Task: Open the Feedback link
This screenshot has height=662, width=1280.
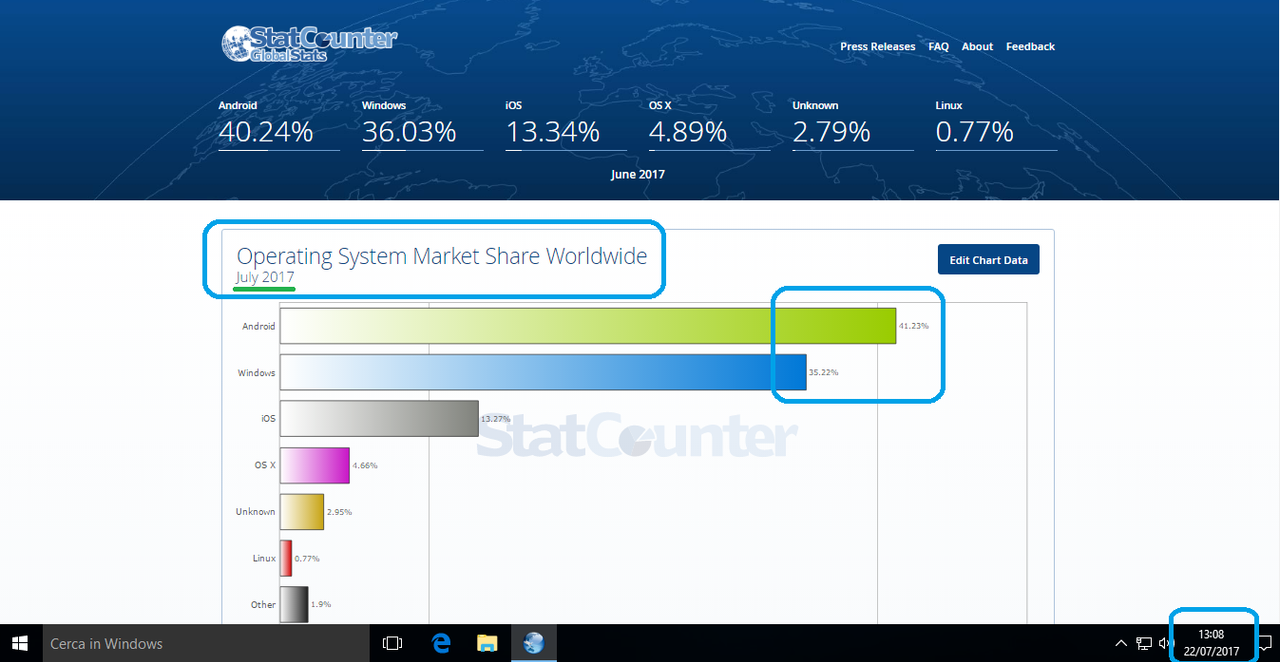Action: pos(1030,47)
